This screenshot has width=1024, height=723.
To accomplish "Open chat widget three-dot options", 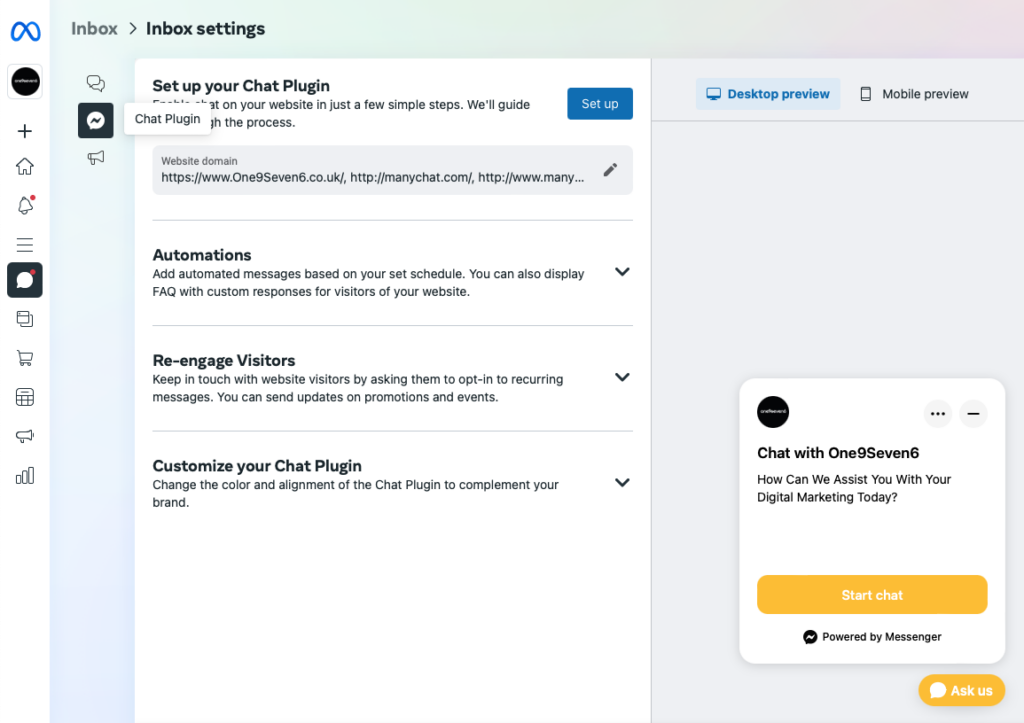I will click(937, 413).
